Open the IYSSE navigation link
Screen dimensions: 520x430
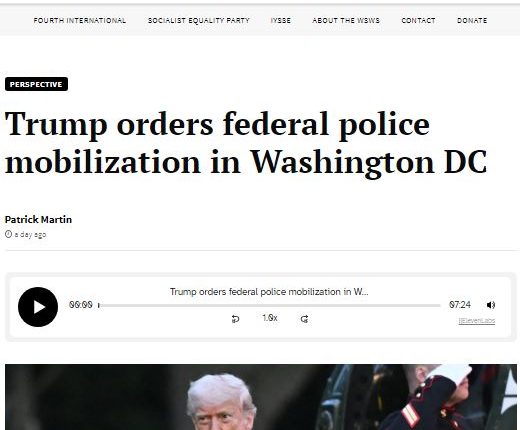[x=281, y=21]
